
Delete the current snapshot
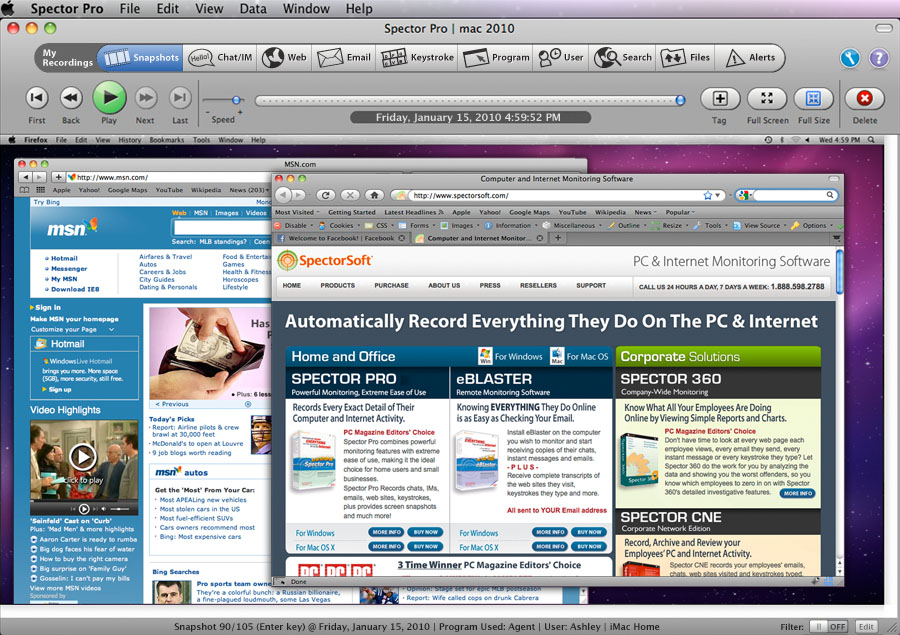[864, 98]
